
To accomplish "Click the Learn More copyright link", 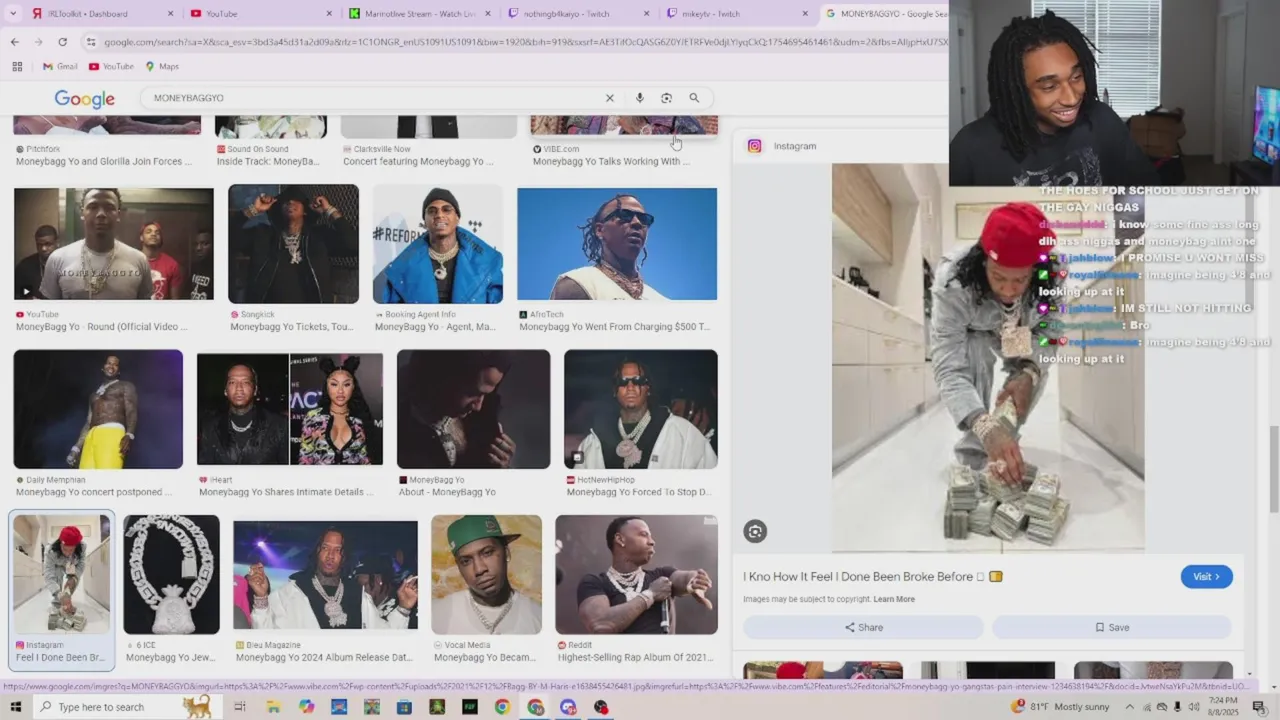I will click(x=894, y=599).
